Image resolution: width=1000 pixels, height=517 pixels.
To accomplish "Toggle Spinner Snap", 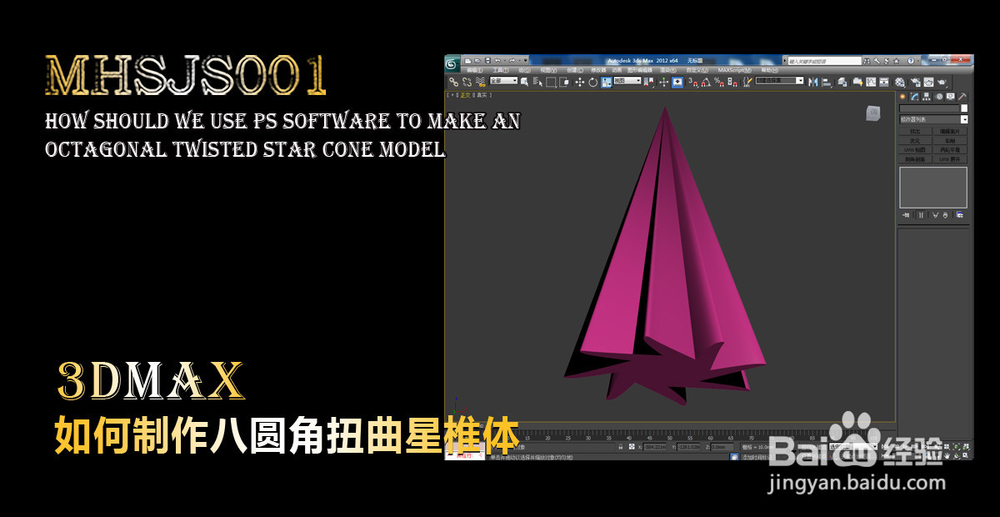I will 733,82.
